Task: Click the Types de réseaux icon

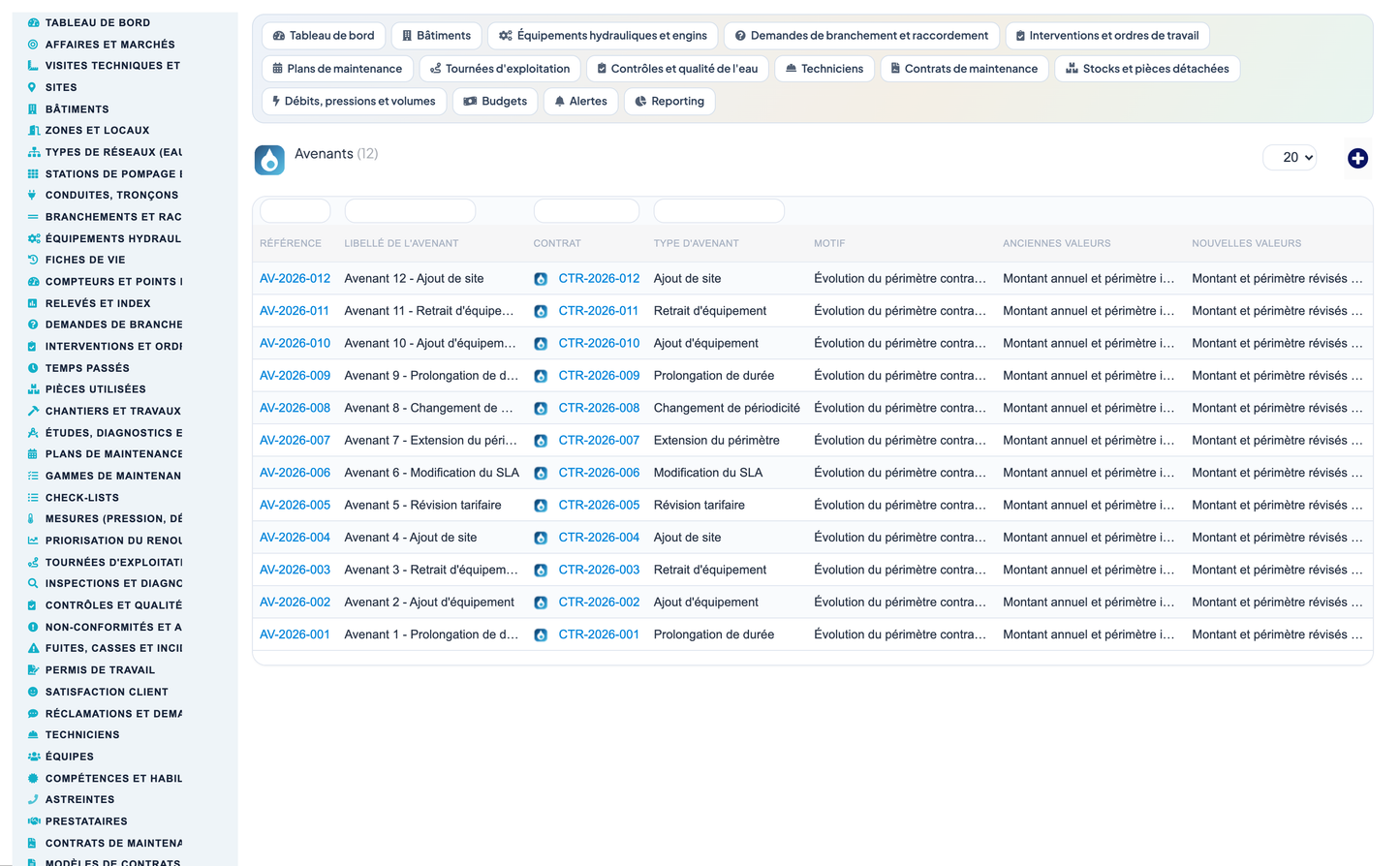Action: pyautogui.click(x=33, y=152)
